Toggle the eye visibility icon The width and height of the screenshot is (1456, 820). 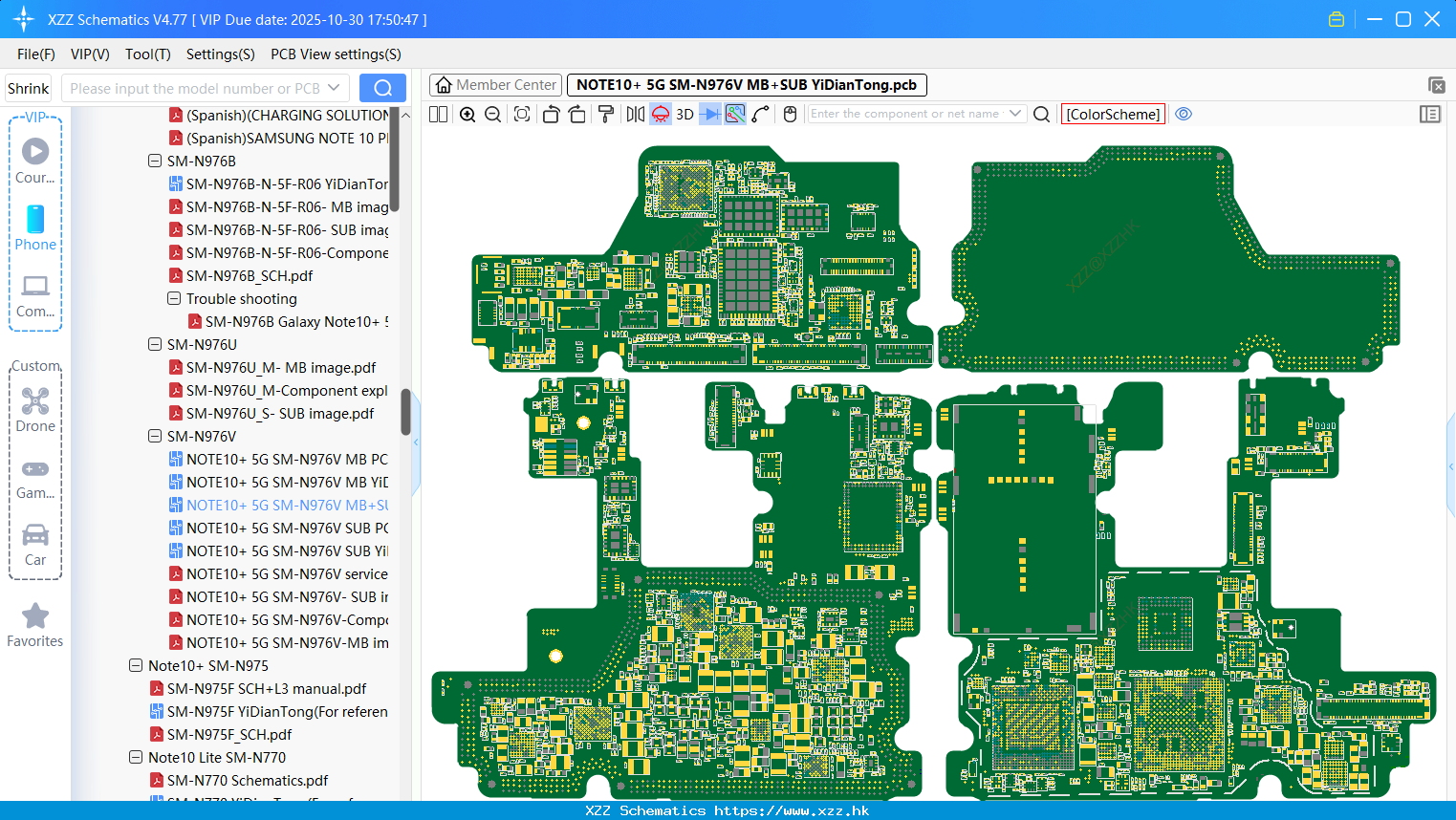pyautogui.click(x=1184, y=114)
